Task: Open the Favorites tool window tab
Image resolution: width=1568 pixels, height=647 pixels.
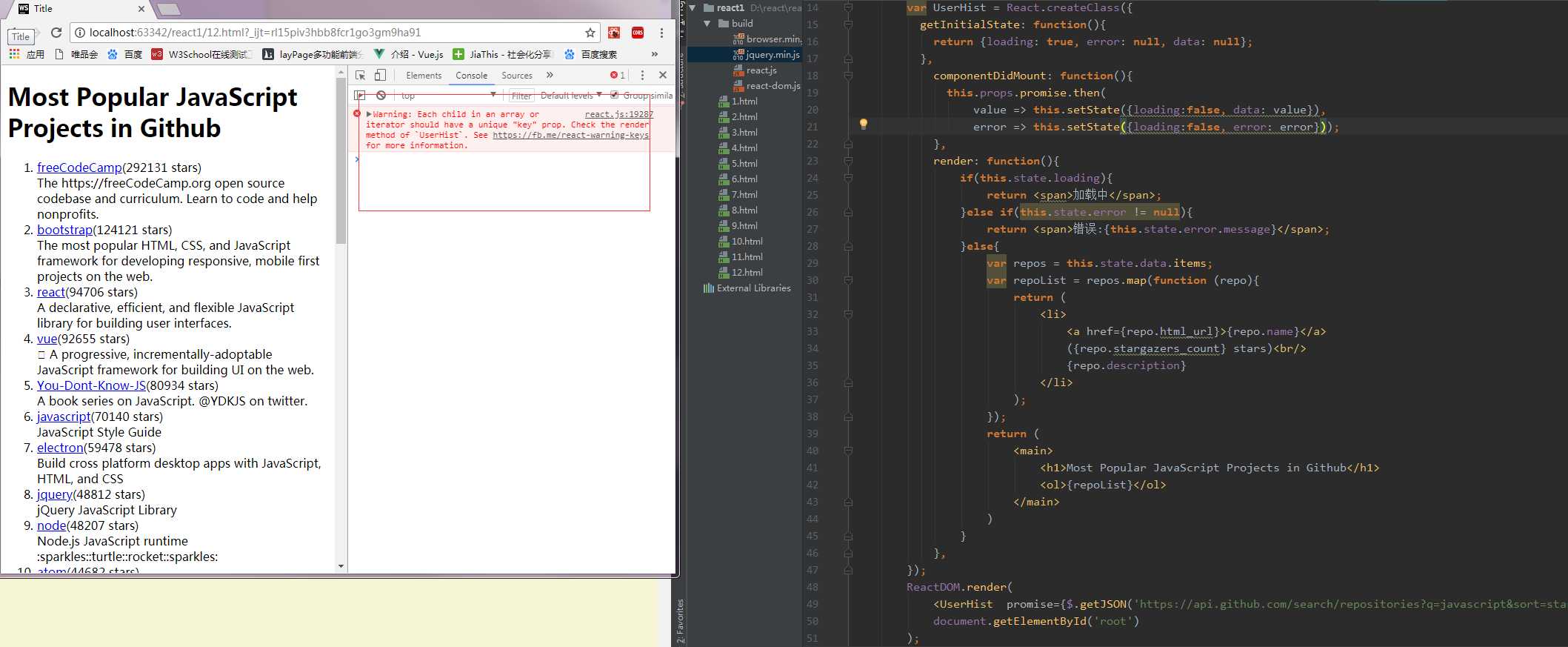Action: tap(680, 621)
